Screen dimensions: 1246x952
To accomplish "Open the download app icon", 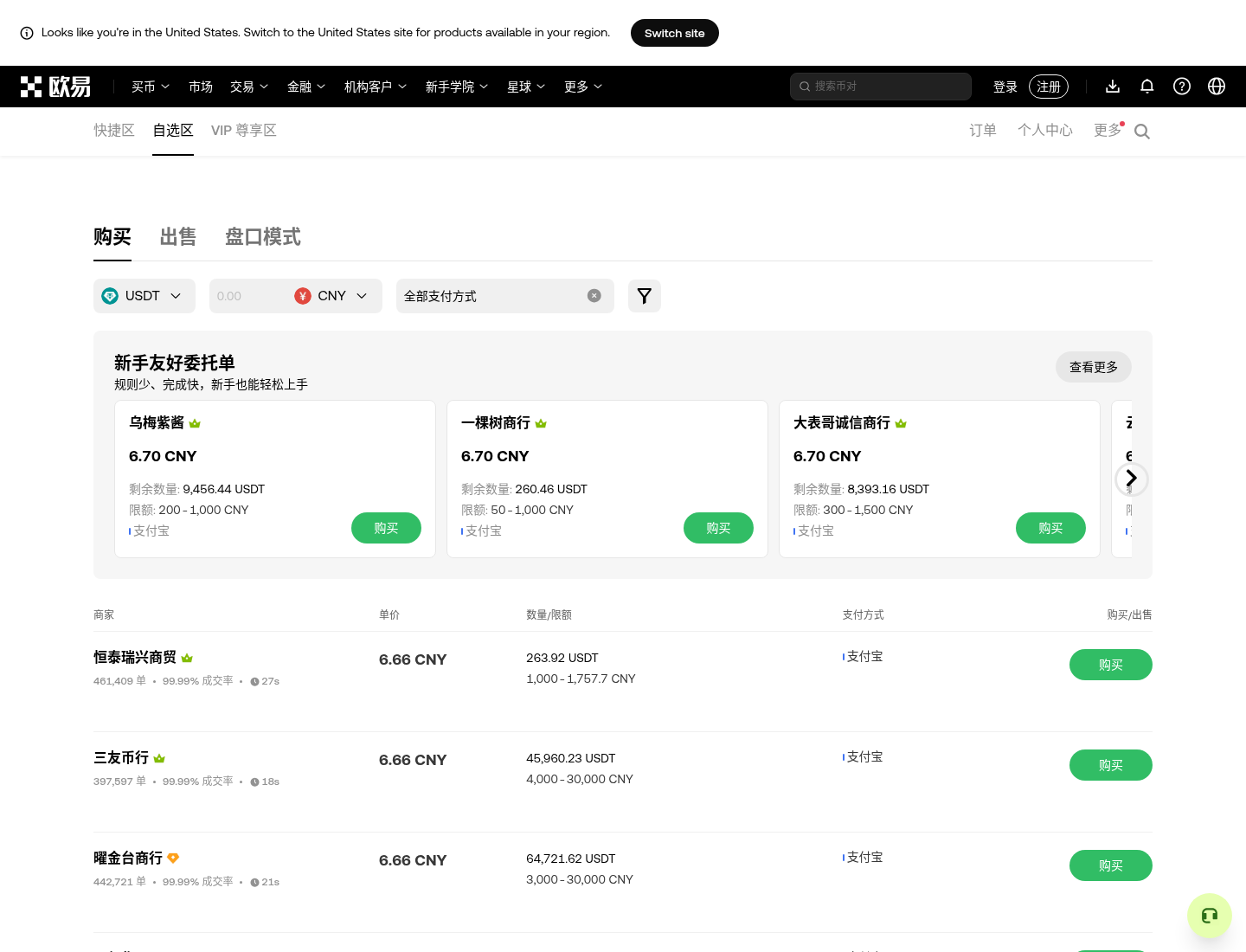I will (x=1113, y=87).
